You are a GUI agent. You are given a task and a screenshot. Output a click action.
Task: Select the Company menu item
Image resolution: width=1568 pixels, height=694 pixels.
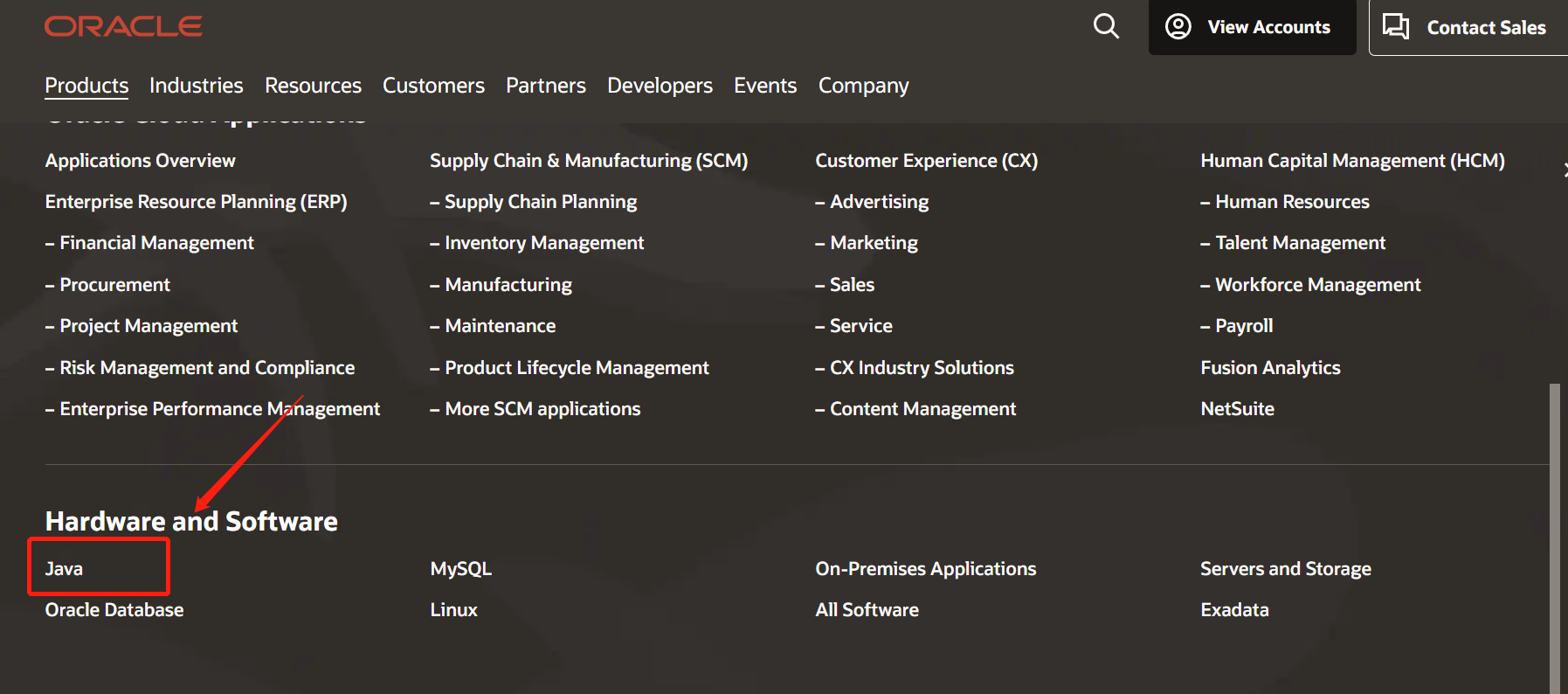point(863,86)
